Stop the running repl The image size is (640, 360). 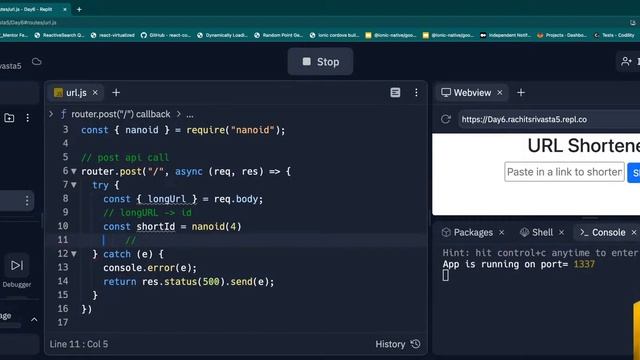pos(320,62)
